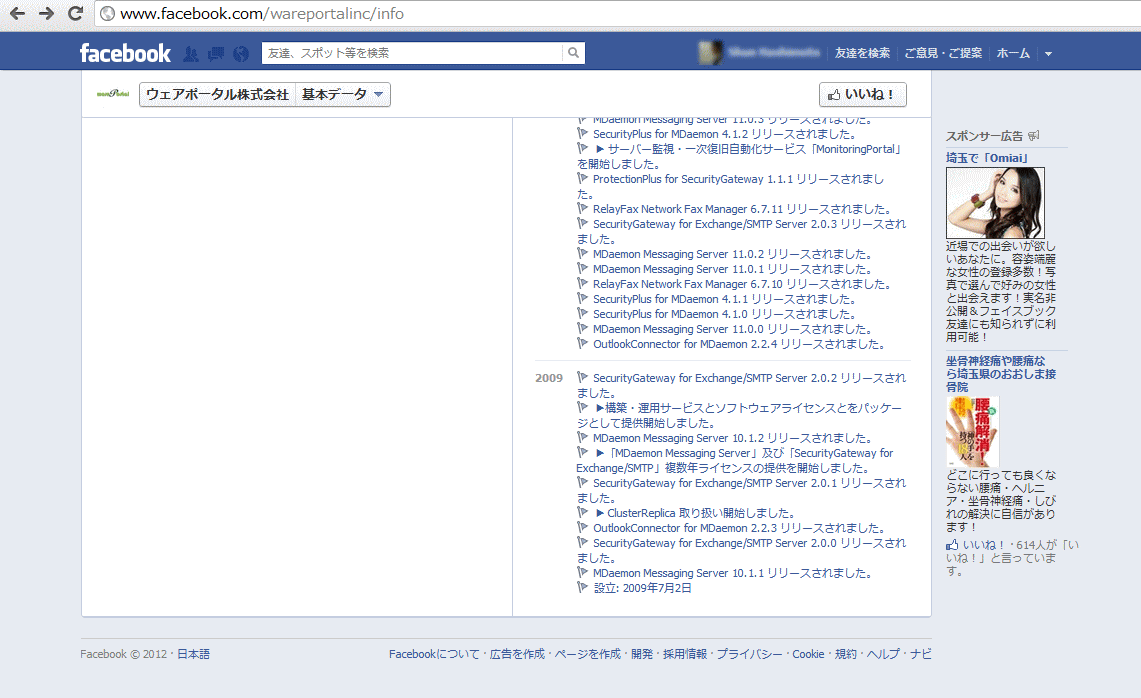Click the 2009 year label
Viewport: 1141px width, 698px height.
tap(549, 378)
